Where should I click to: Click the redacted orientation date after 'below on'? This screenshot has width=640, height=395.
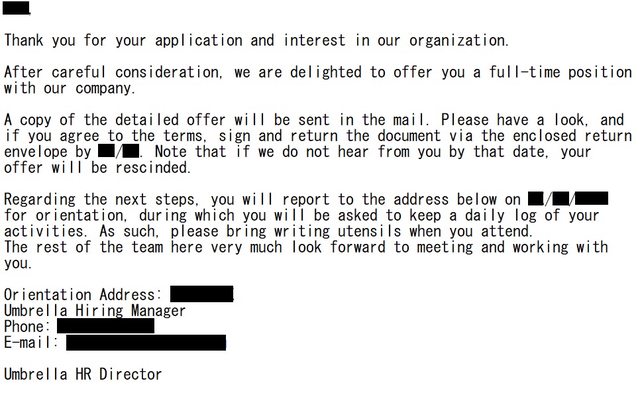point(568,199)
